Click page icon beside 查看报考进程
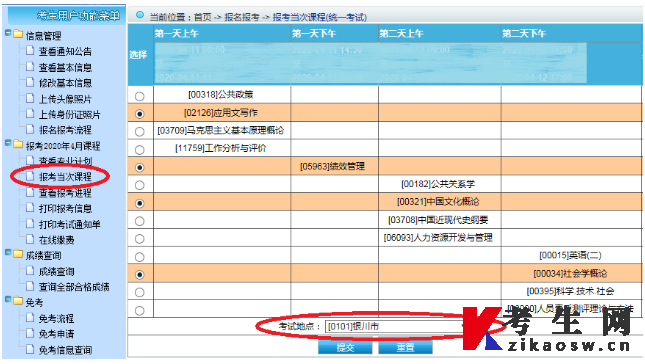The width and height of the screenshot is (645, 364). 30,192
